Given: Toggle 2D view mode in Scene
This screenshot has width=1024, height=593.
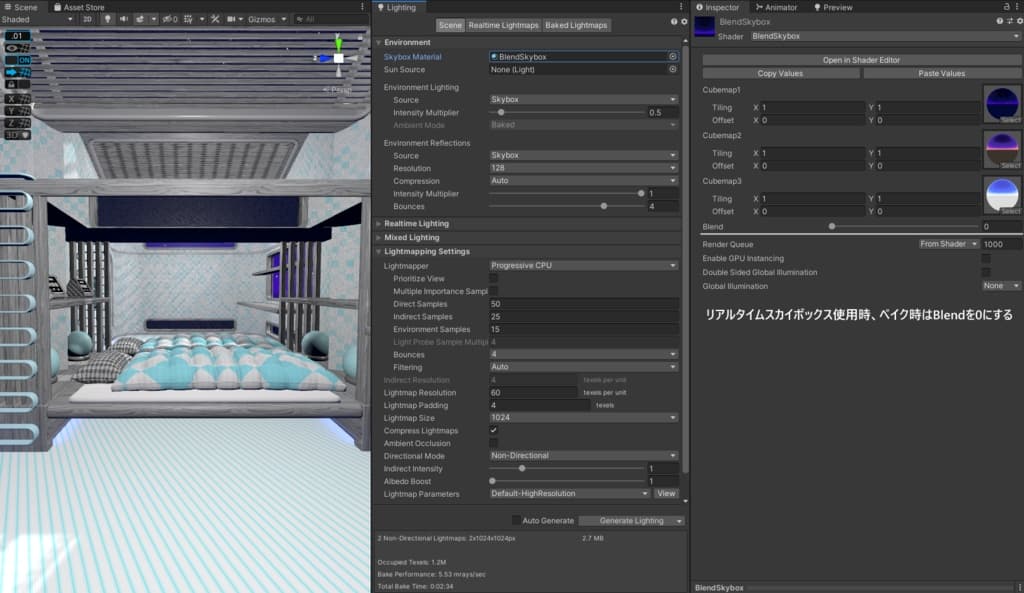Looking at the screenshot, I should point(87,19).
